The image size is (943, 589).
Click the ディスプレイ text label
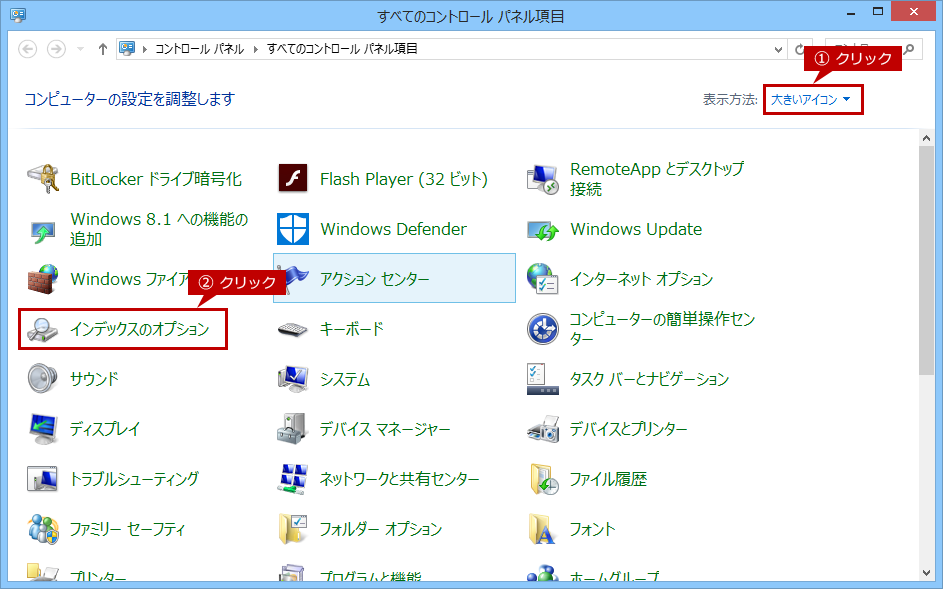(105, 429)
